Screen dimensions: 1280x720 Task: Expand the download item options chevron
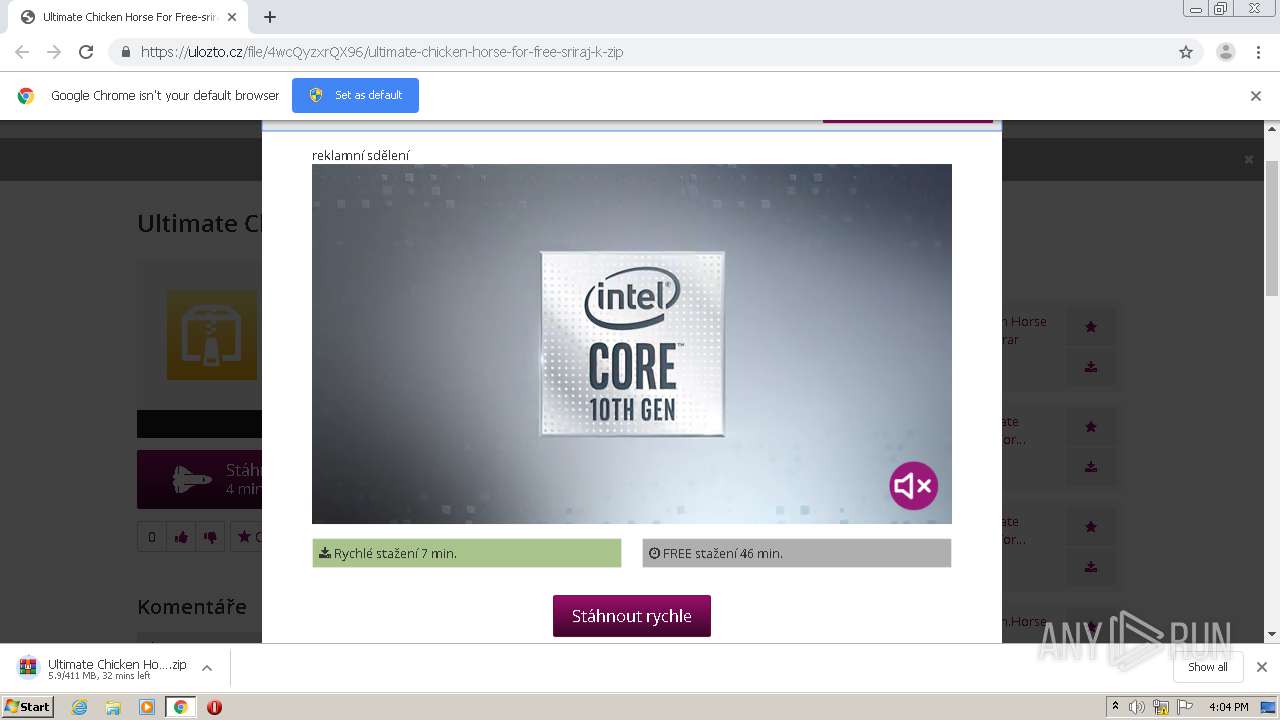(207, 668)
